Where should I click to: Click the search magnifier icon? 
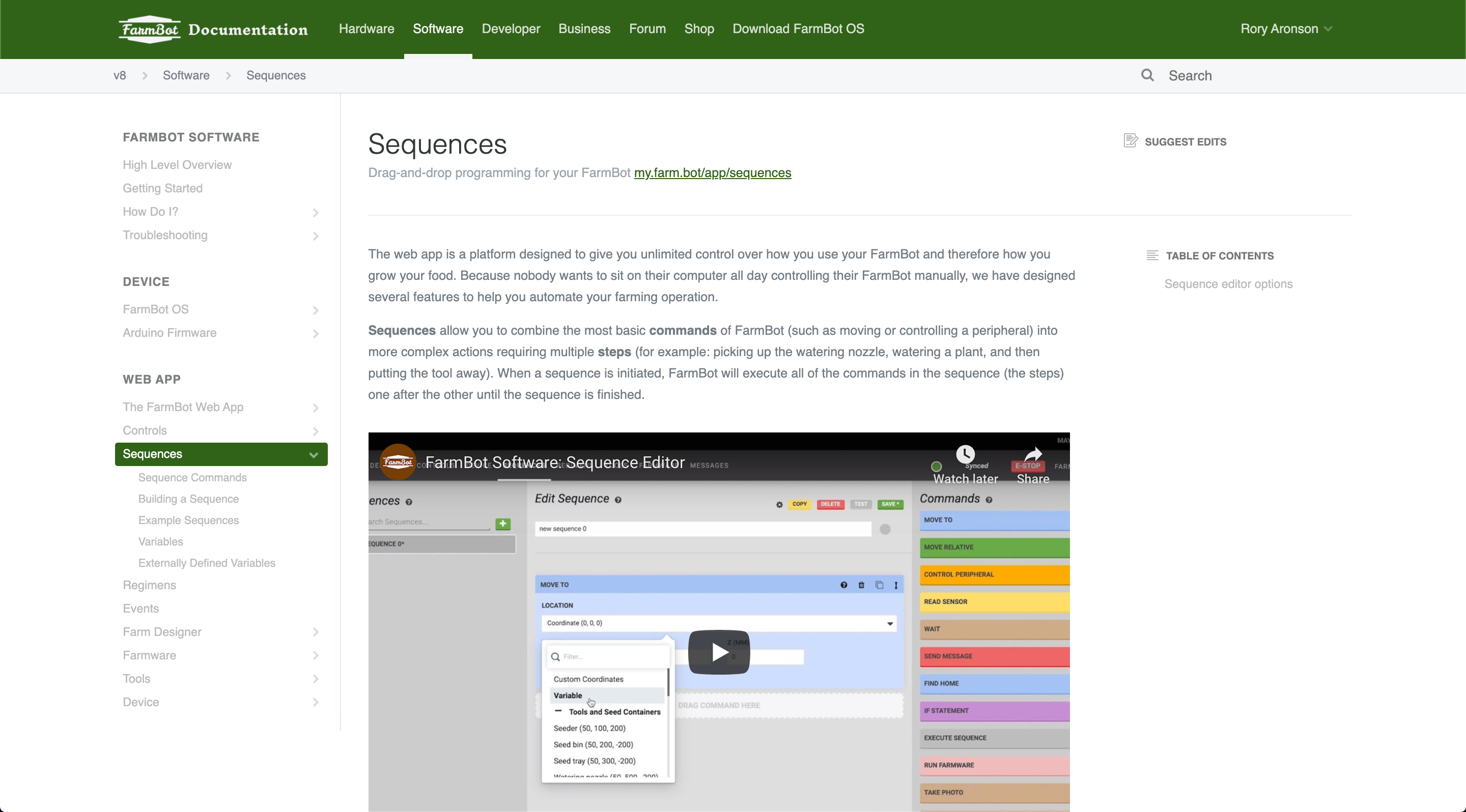click(1148, 74)
